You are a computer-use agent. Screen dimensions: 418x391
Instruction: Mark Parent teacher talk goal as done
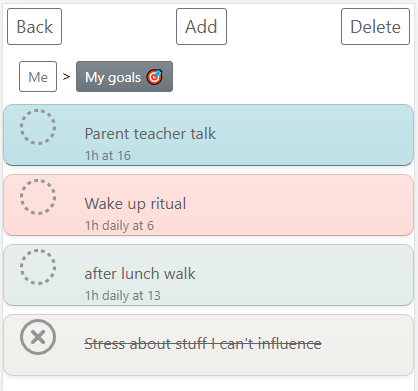click(x=38, y=127)
